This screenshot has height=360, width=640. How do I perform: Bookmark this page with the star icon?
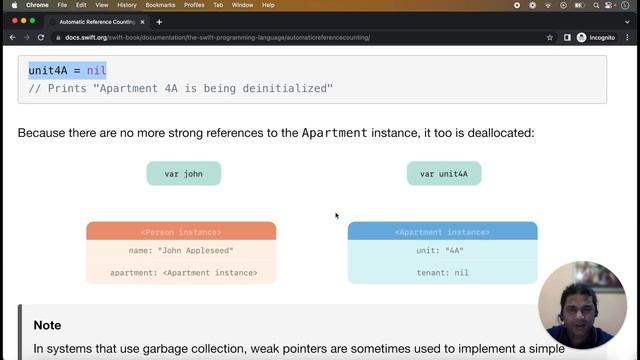550,38
